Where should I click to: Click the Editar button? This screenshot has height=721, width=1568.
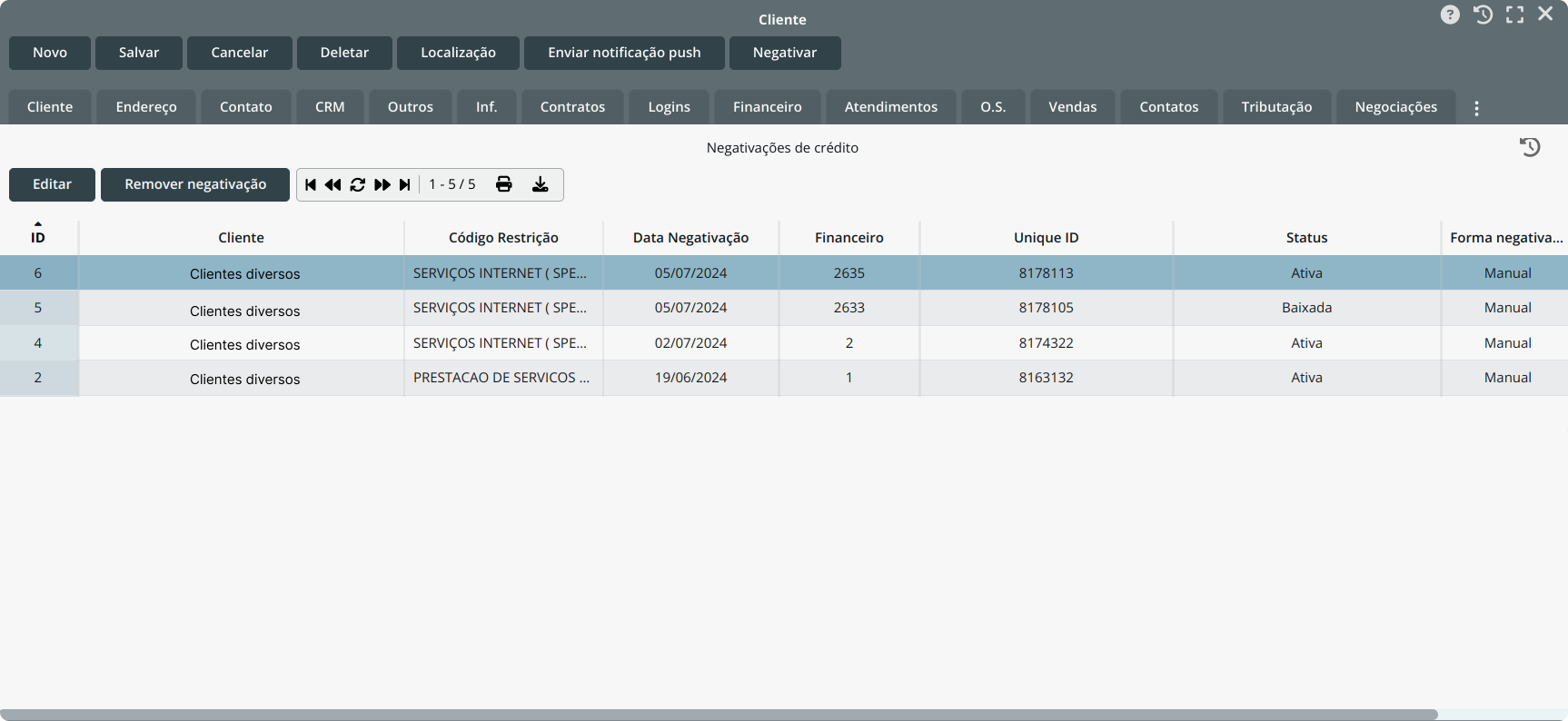(x=52, y=184)
